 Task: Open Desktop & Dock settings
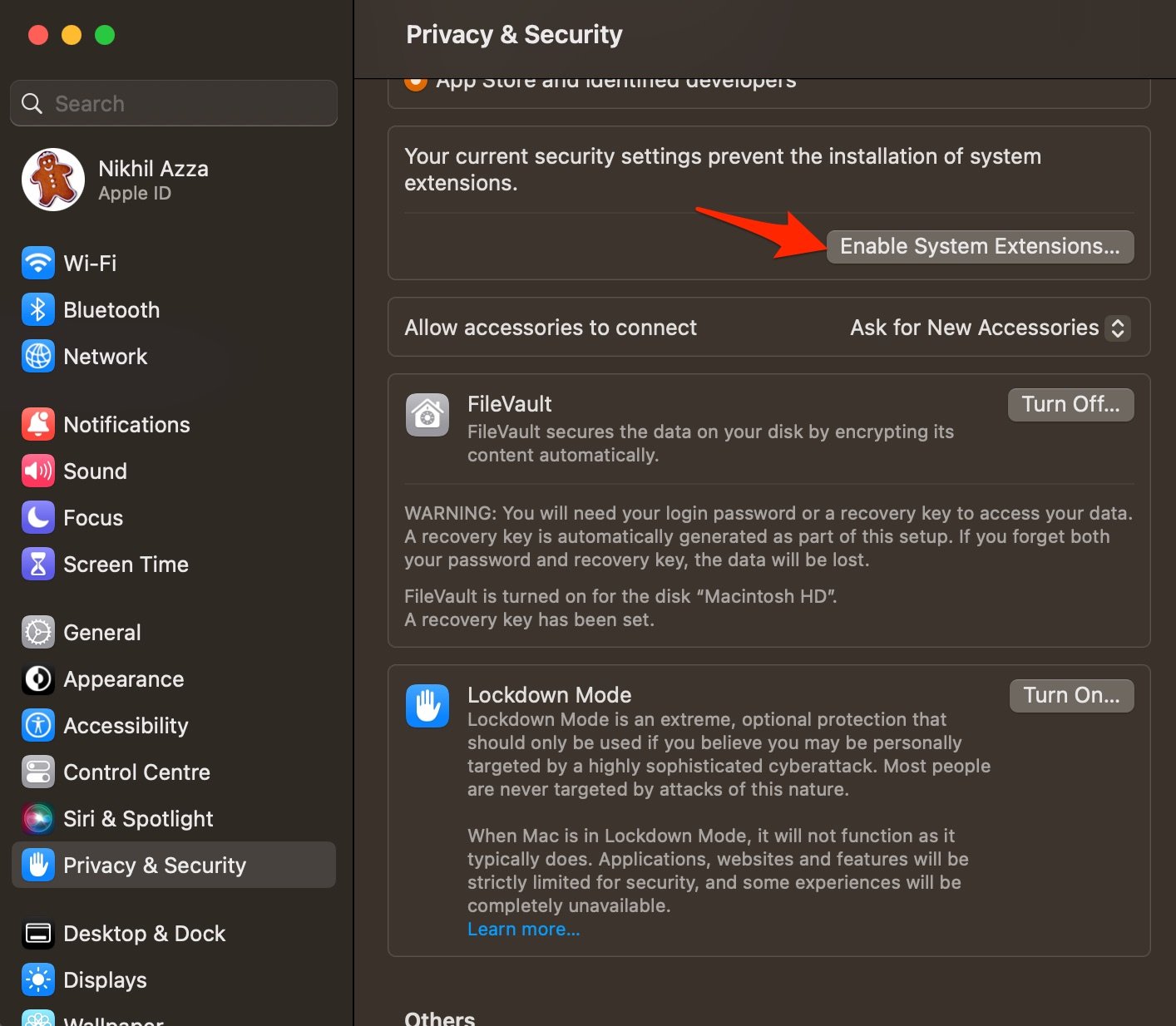(144, 934)
